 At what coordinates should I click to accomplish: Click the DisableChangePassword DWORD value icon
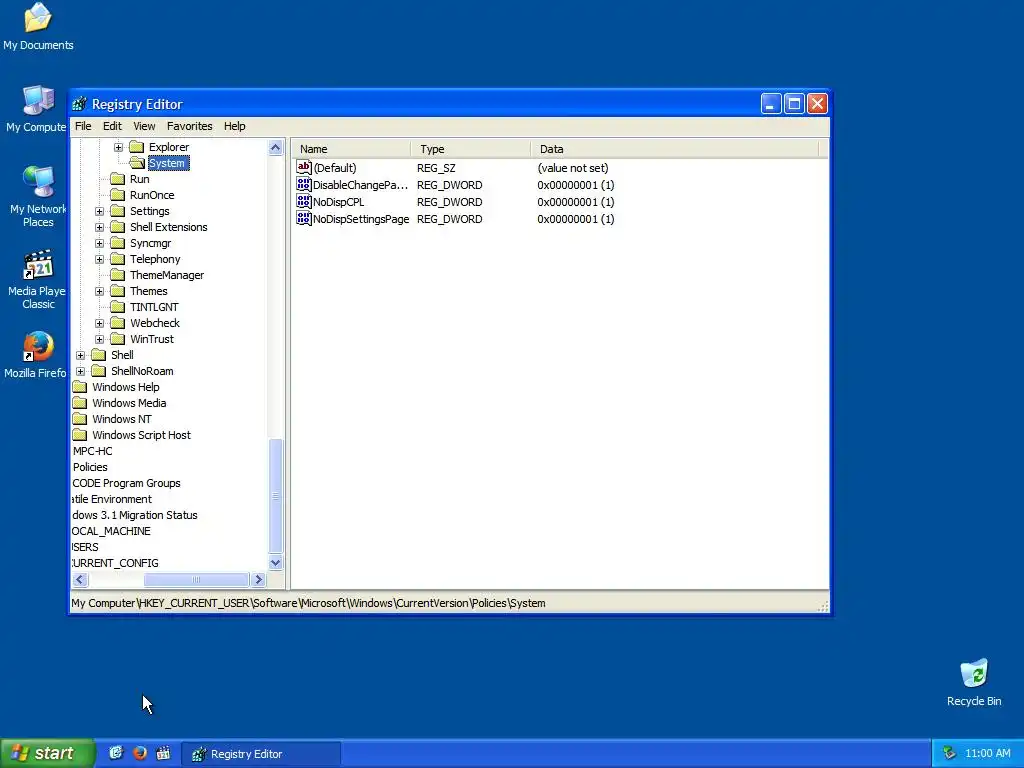[304, 185]
